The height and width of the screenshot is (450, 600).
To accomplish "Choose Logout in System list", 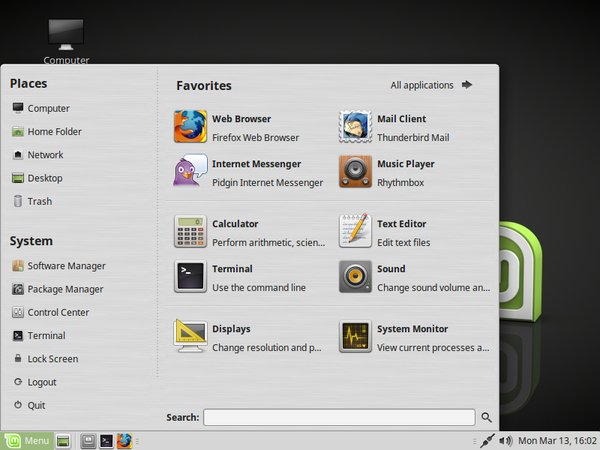I will (34, 382).
